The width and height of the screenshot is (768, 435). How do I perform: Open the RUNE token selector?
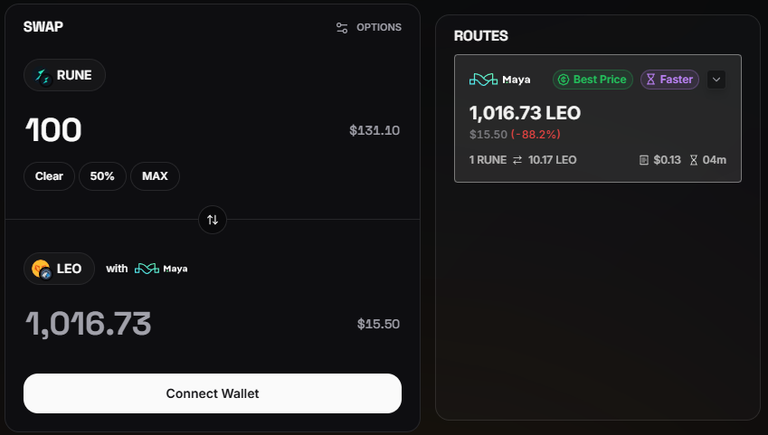click(65, 75)
